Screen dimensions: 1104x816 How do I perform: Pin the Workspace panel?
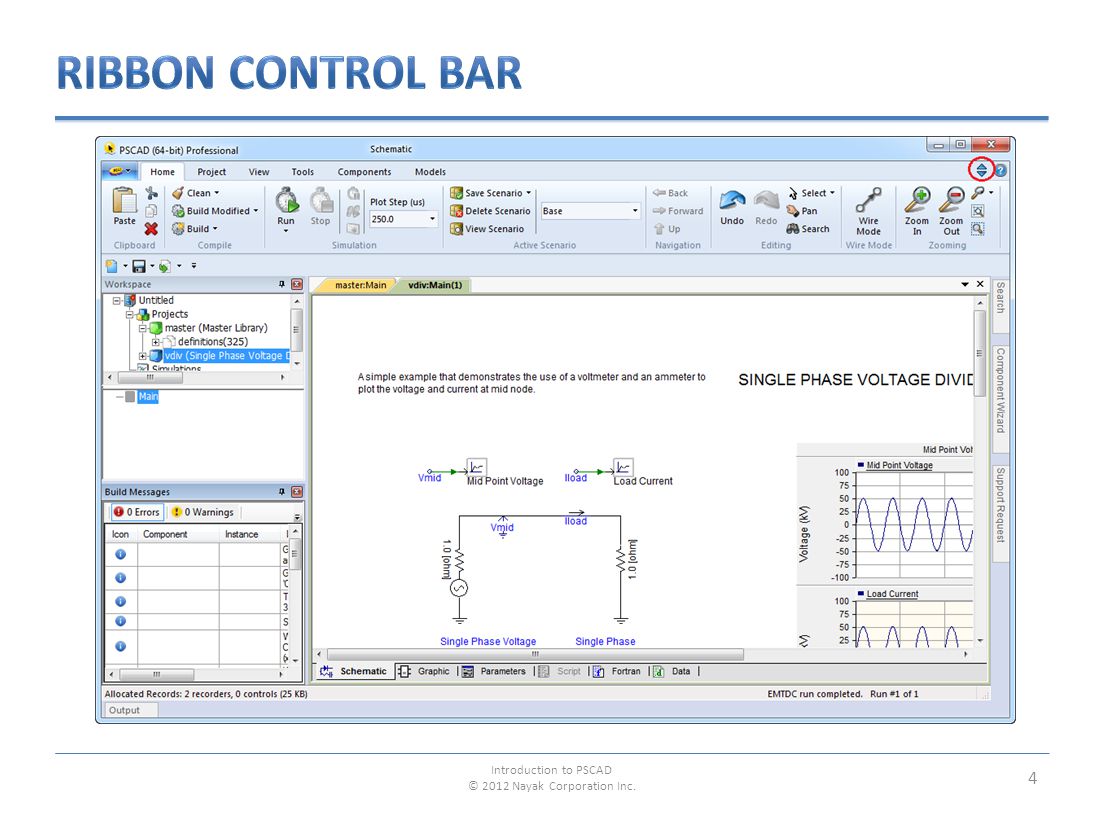click(x=282, y=284)
